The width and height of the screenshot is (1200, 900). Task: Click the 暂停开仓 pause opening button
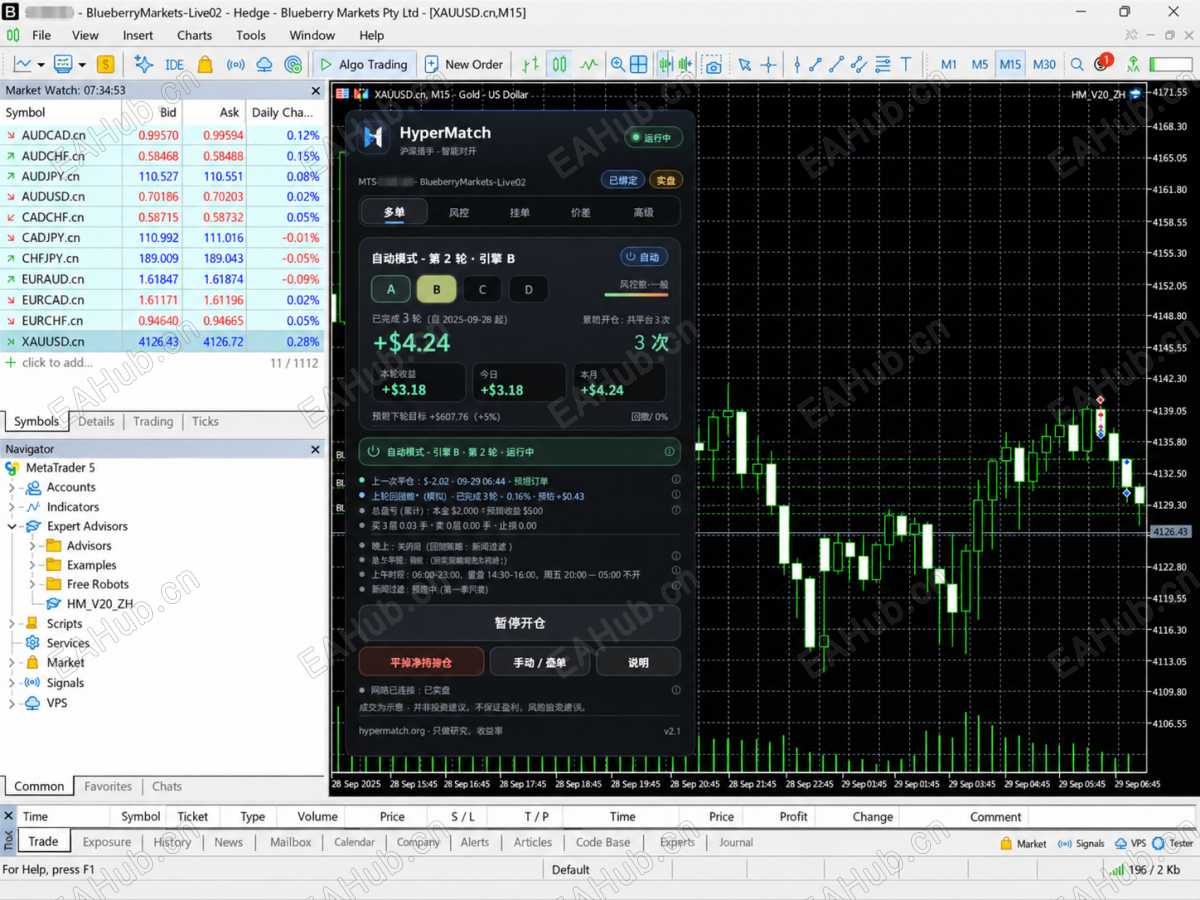[519, 622]
